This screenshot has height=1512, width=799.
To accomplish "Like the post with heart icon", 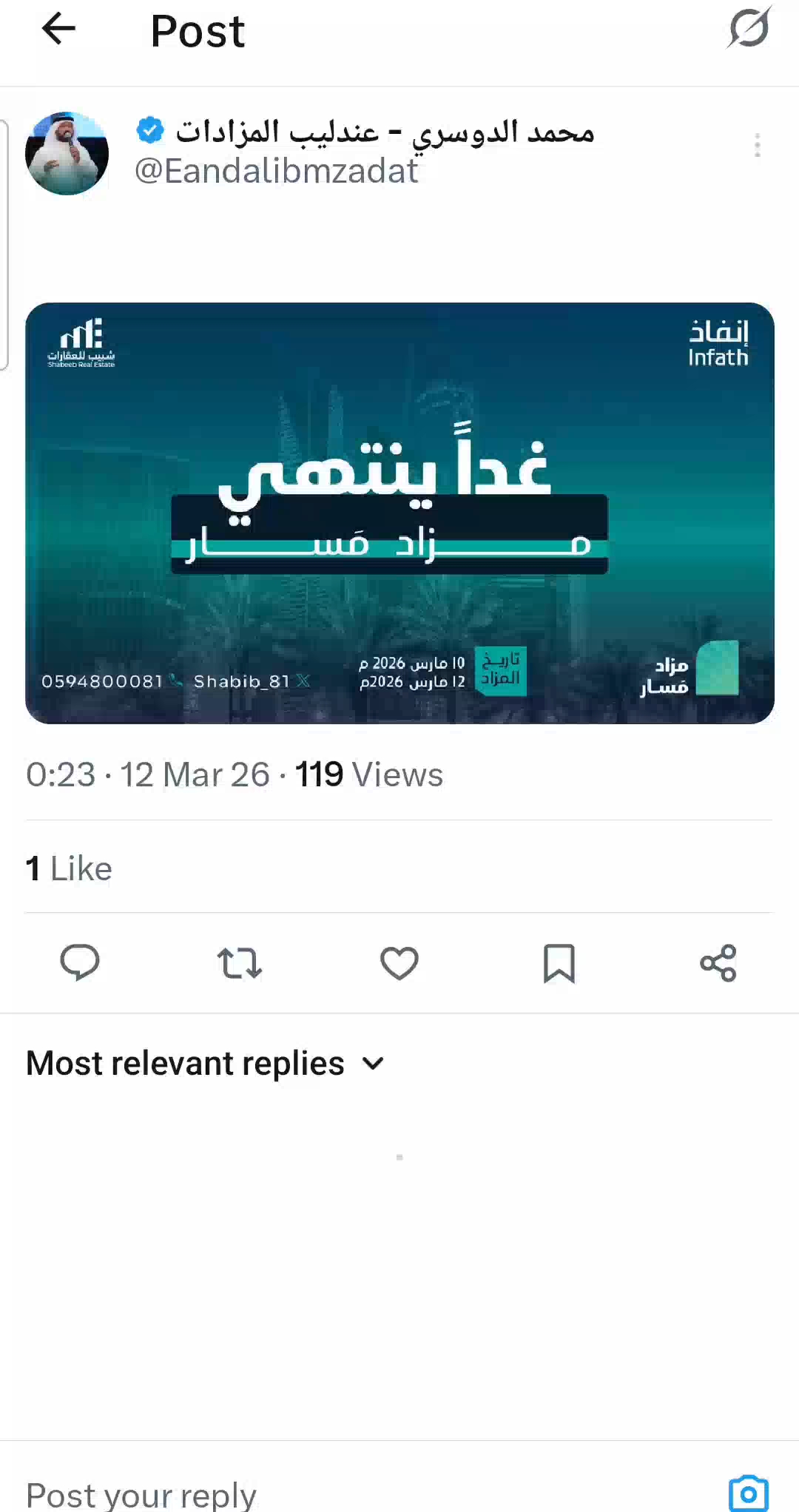I will (x=399, y=963).
